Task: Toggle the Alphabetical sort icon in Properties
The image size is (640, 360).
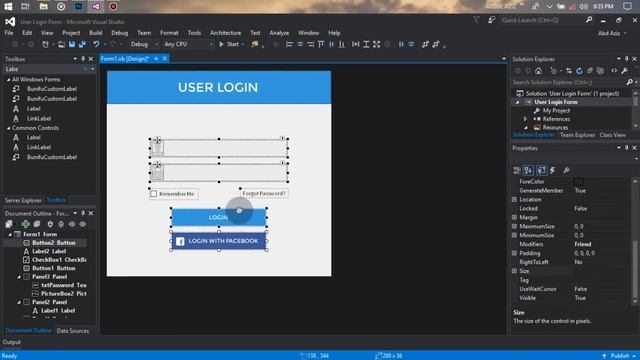Action: point(529,170)
